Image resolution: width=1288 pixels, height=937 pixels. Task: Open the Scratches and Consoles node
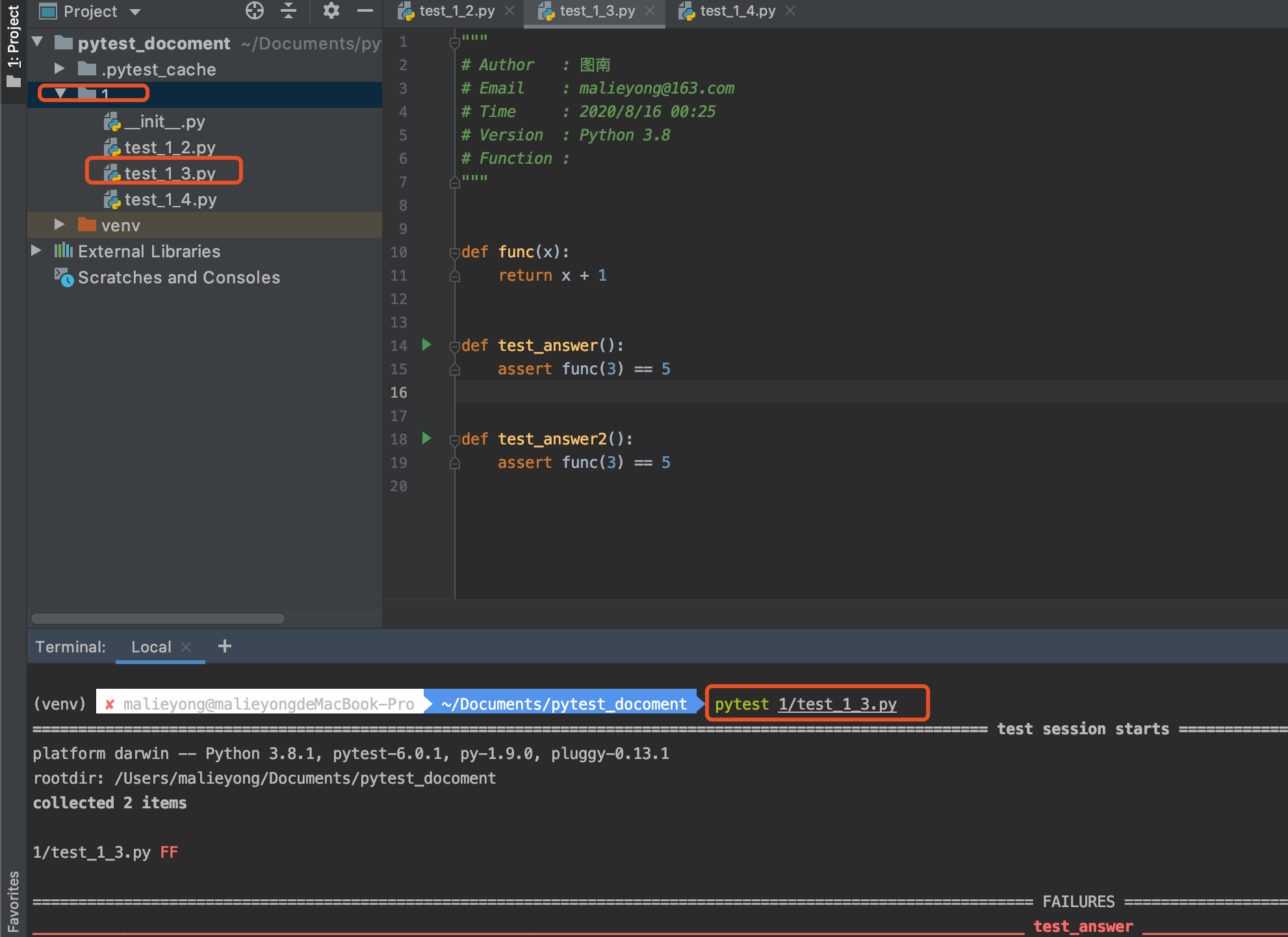click(x=179, y=277)
